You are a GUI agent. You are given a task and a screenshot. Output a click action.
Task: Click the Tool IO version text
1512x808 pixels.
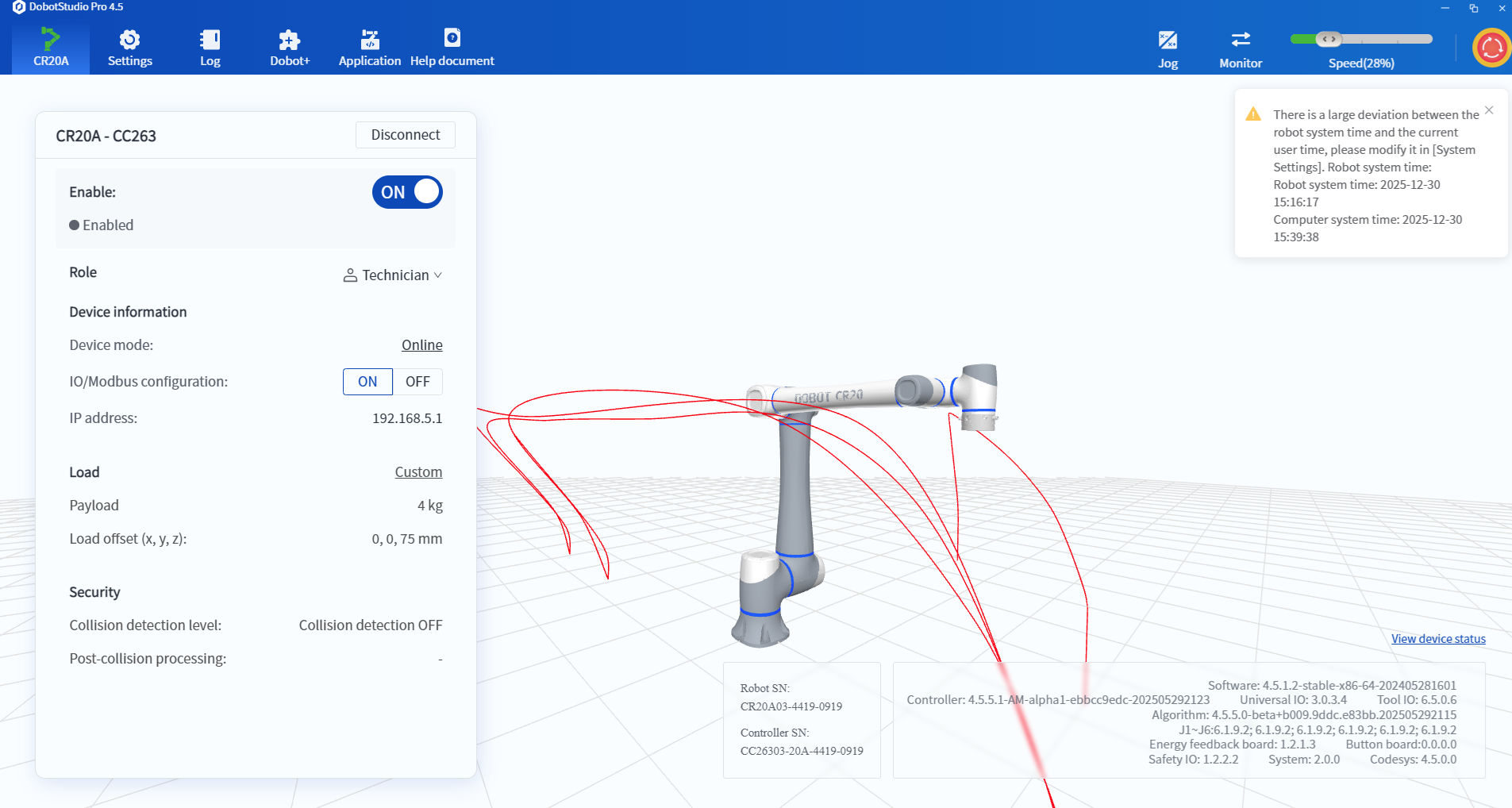pos(1417,700)
